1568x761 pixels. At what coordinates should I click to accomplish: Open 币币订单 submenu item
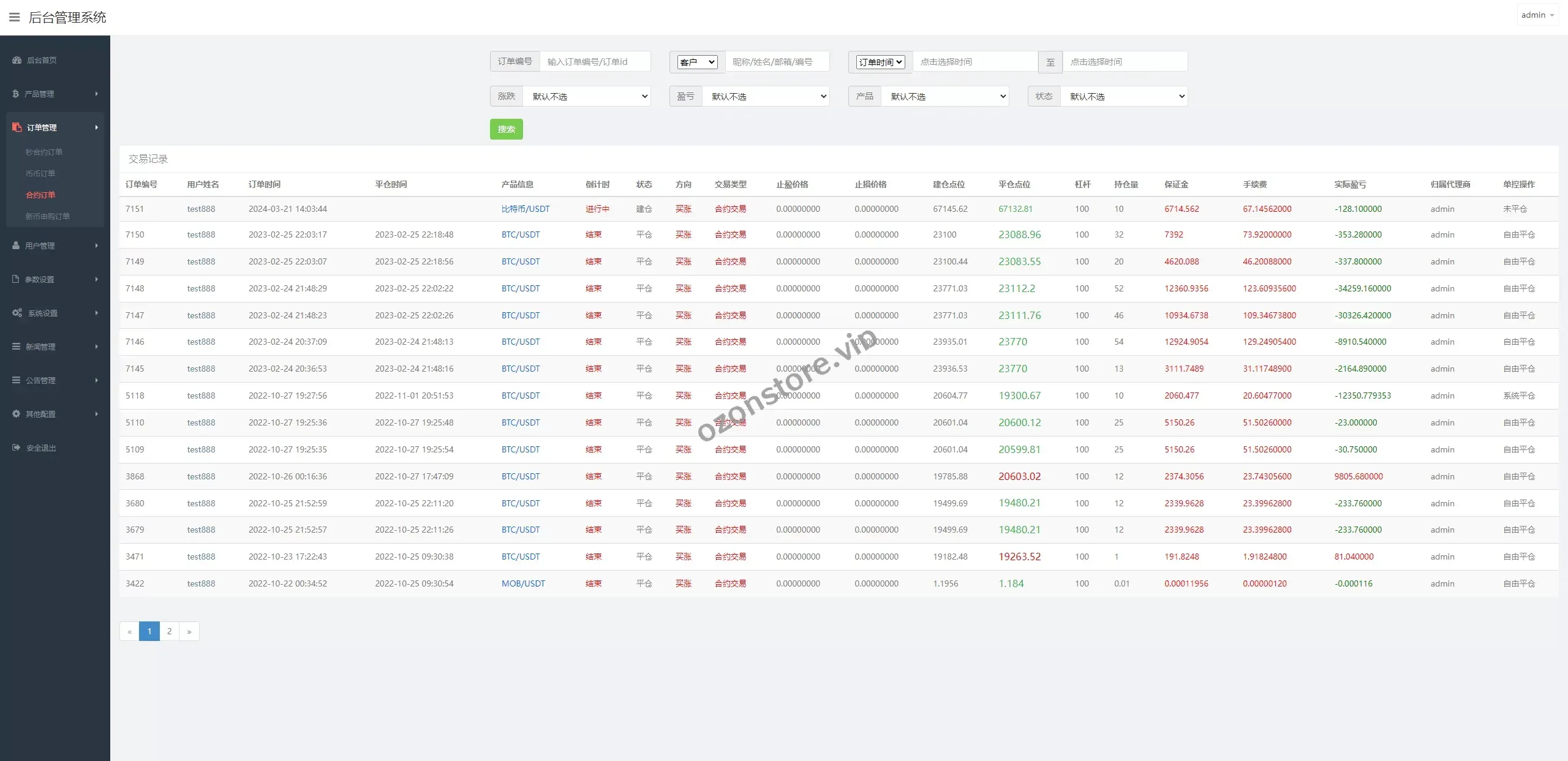[x=40, y=173]
